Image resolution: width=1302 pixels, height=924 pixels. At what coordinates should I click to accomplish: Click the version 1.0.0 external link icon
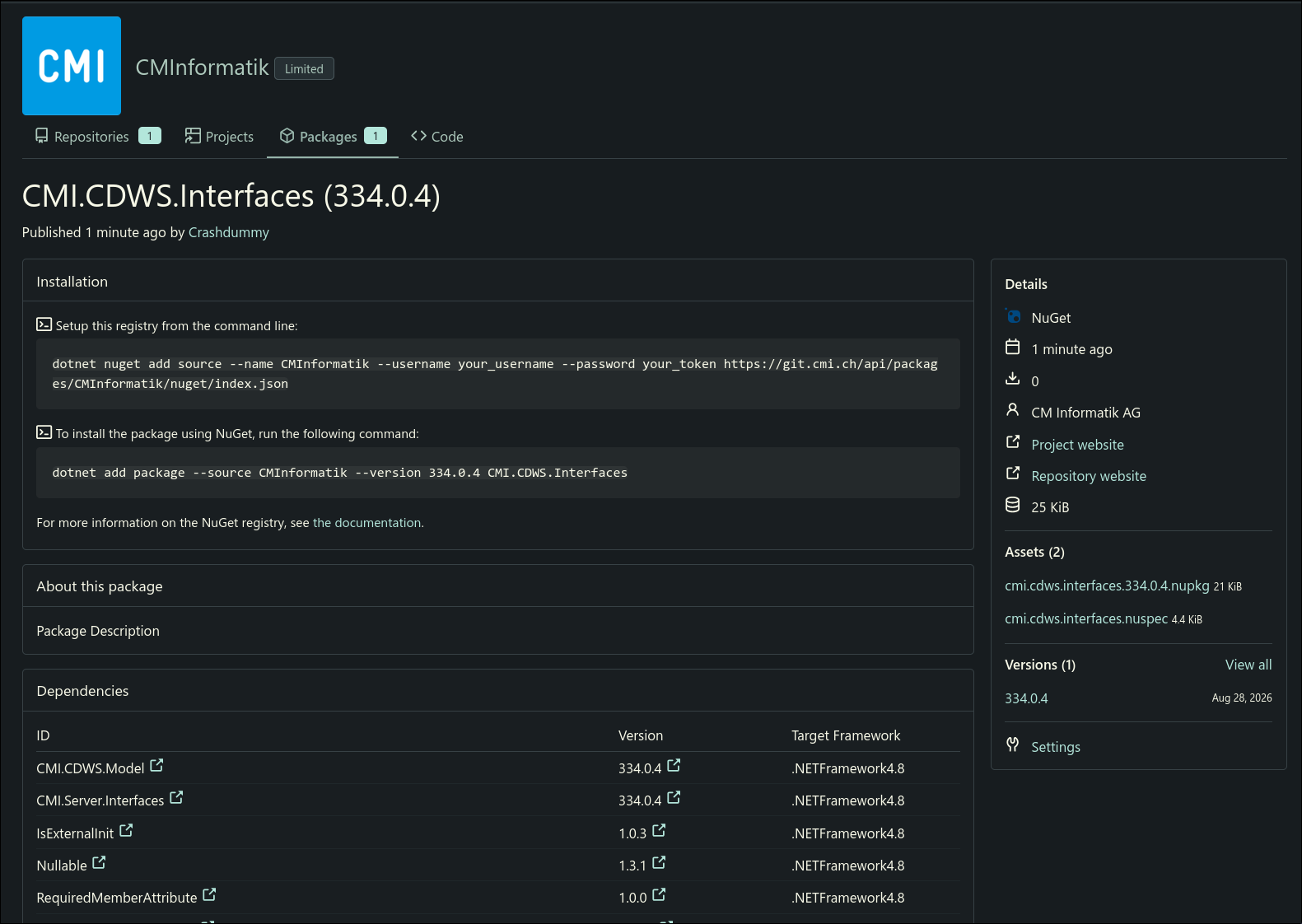659,895
